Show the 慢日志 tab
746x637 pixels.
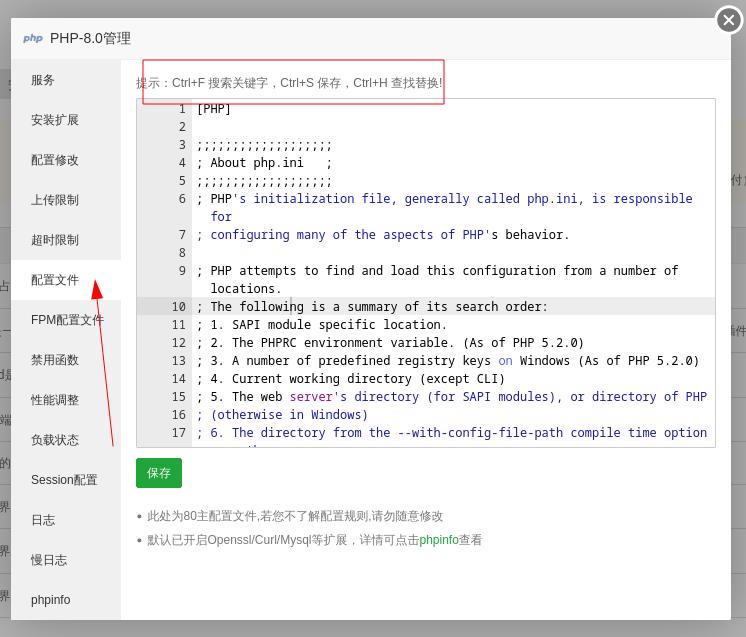point(49,560)
